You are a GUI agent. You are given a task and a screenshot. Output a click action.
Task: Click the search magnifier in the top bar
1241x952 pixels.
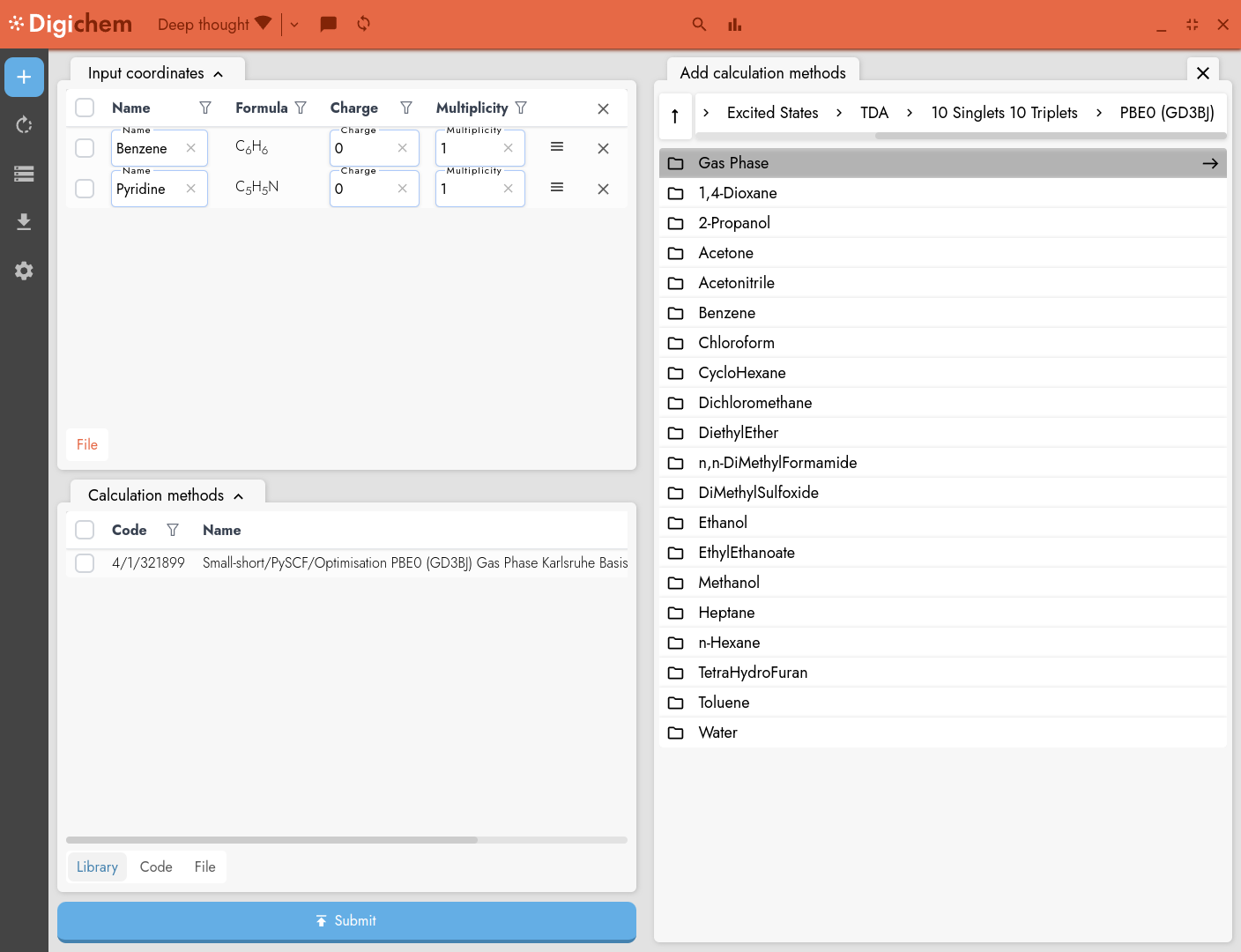tap(699, 25)
